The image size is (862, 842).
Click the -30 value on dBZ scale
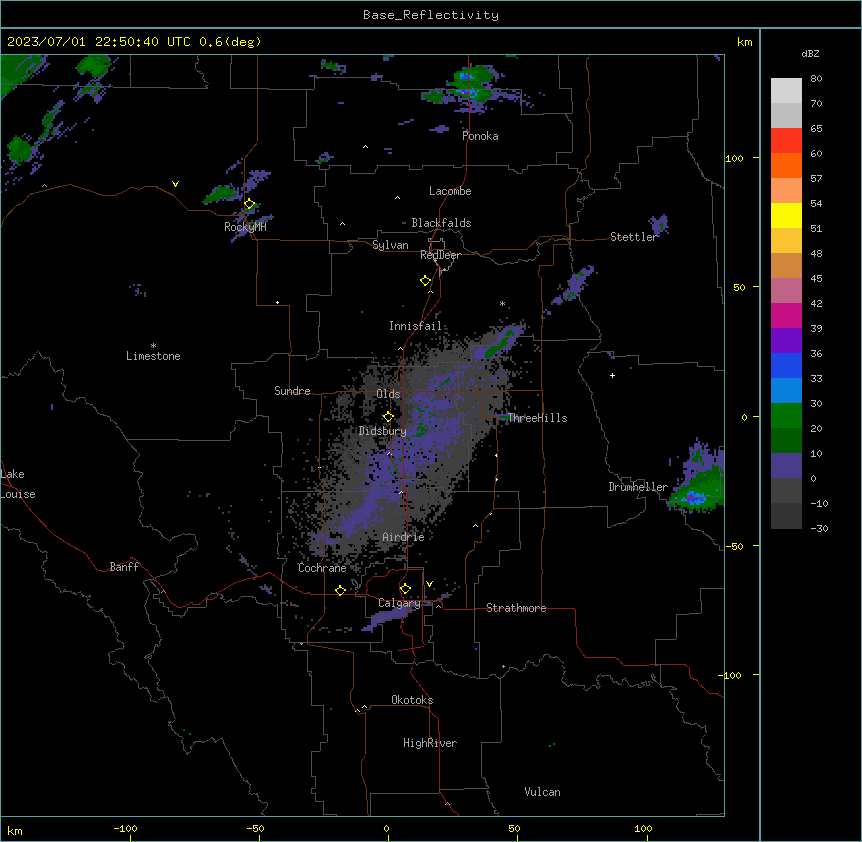819,529
